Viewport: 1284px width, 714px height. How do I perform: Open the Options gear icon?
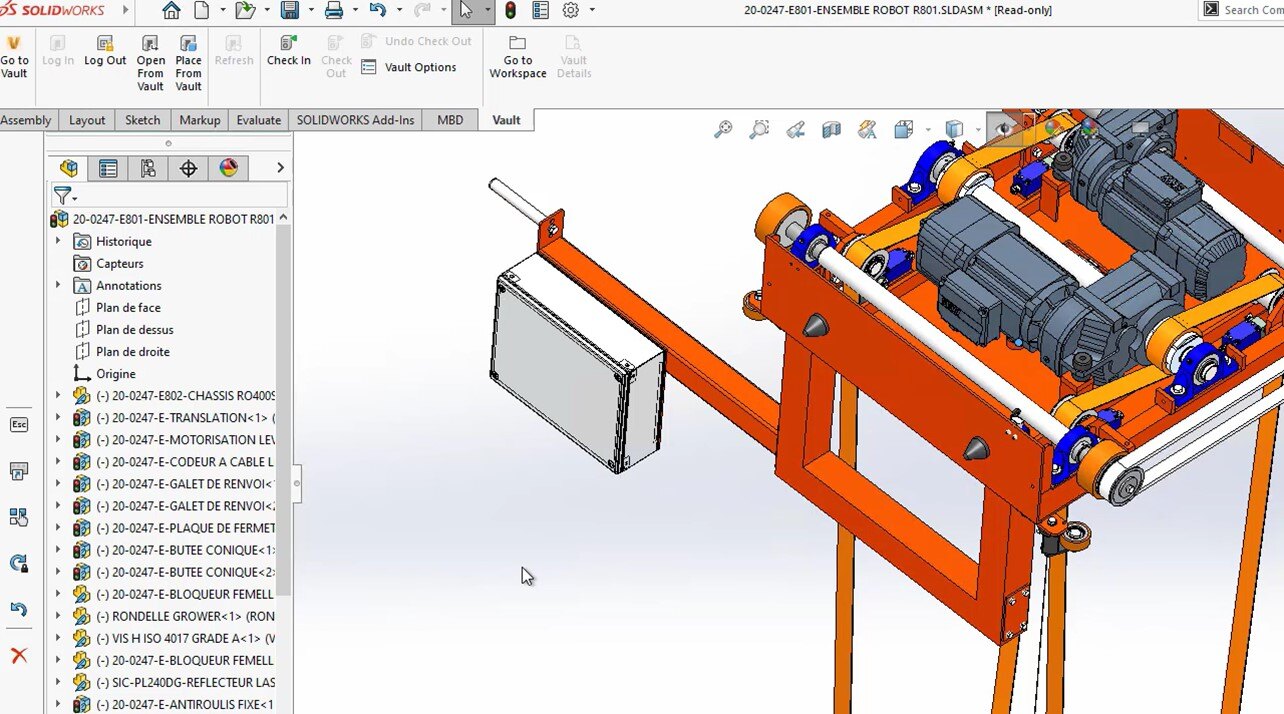pos(571,11)
